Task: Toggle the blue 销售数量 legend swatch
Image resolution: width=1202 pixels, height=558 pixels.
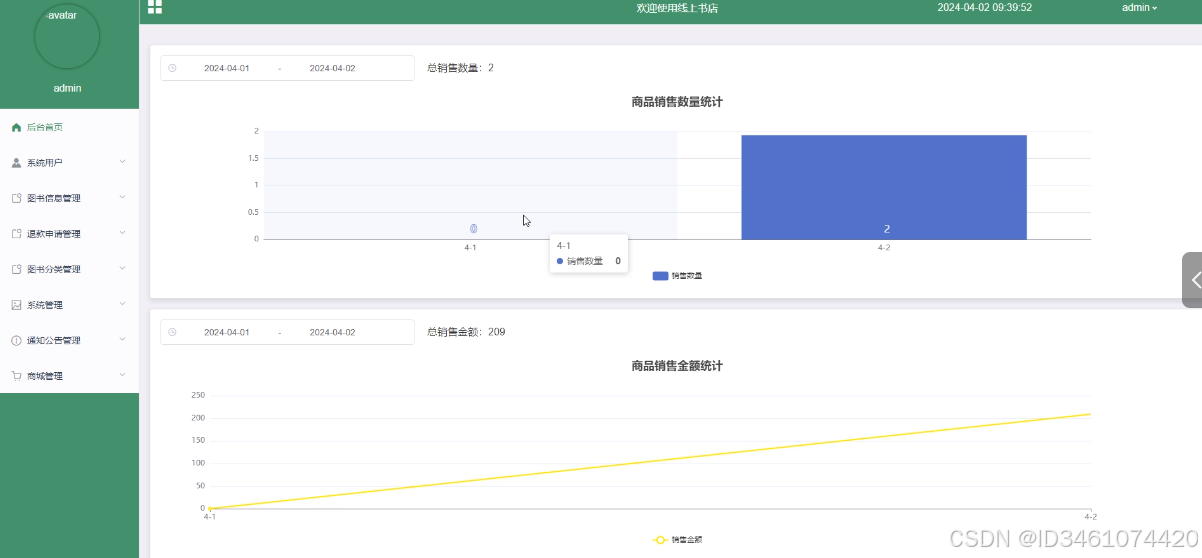Action: tap(660, 275)
